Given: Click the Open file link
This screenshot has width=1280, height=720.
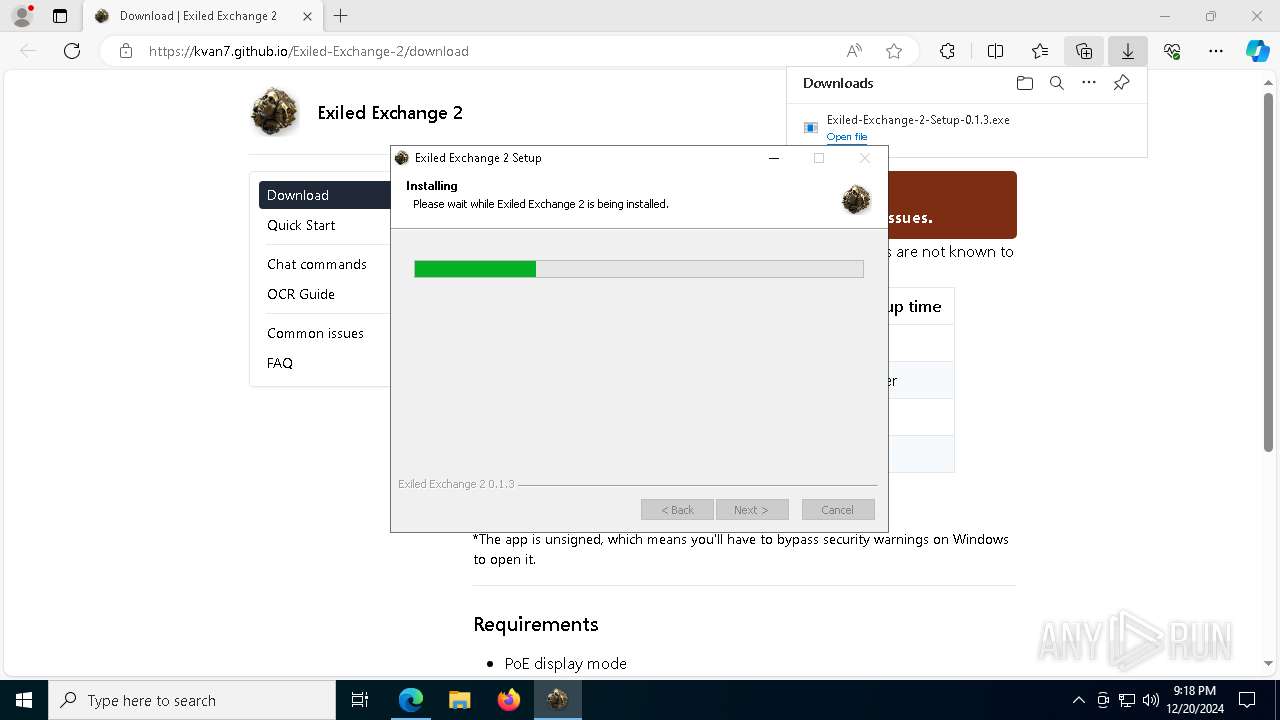Looking at the screenshot, I should click(847, 137).
